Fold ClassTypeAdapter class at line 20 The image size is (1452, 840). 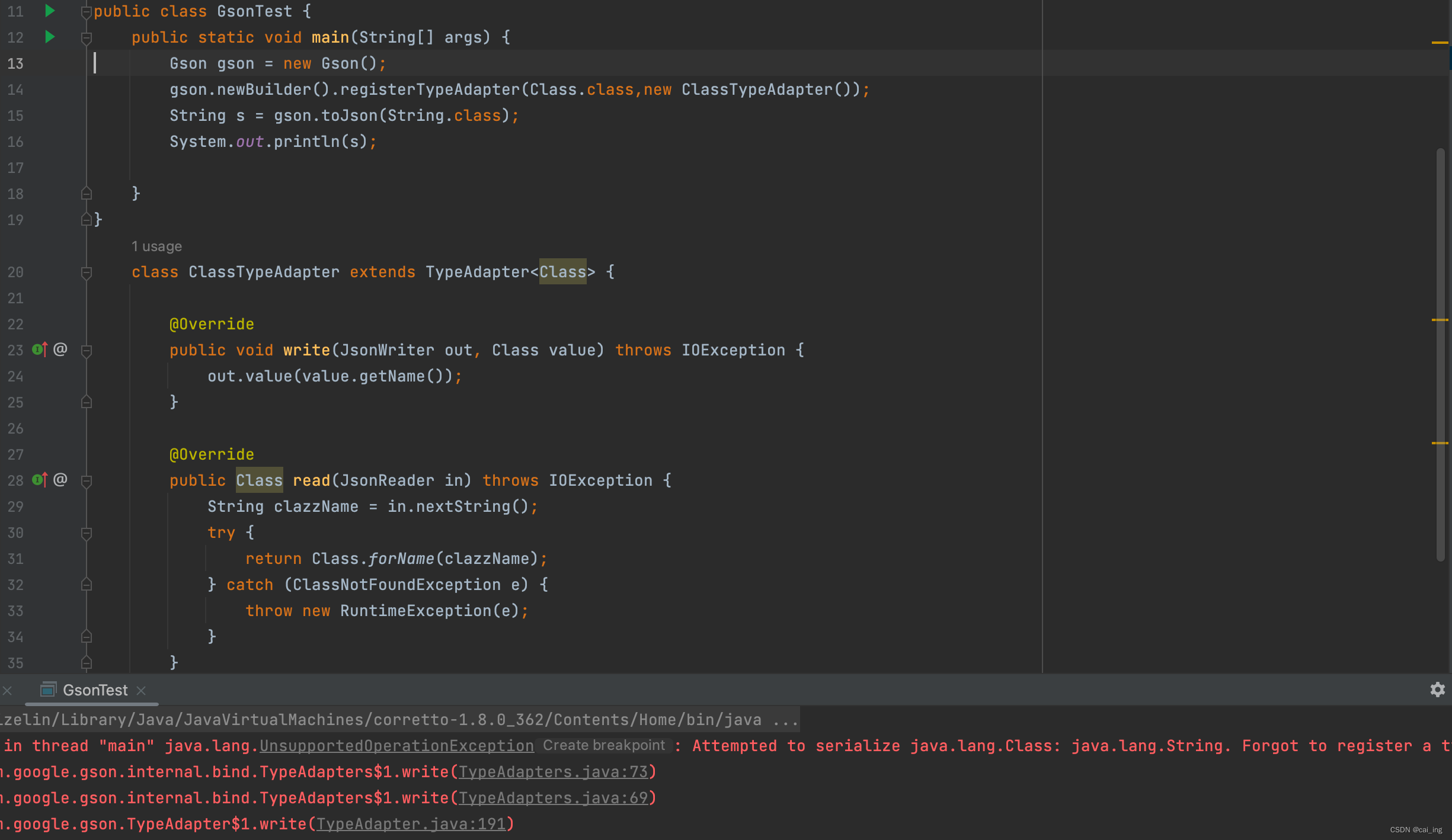click(x=87, y=272)
